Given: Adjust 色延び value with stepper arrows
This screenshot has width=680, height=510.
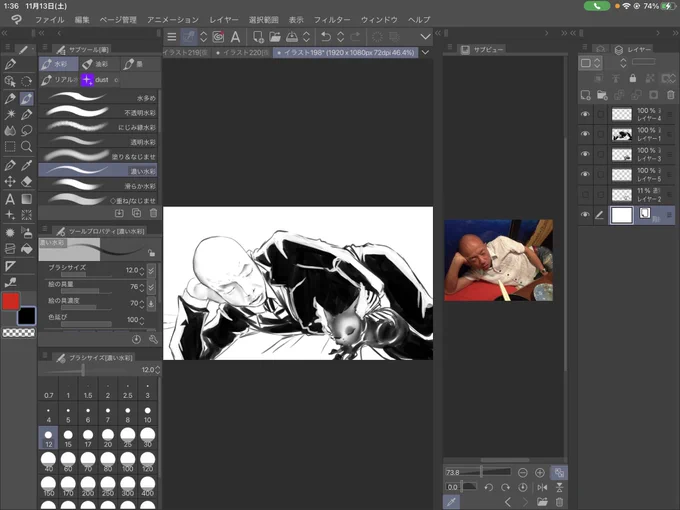Looking at the screenshot, I should [x=141, y=320].
